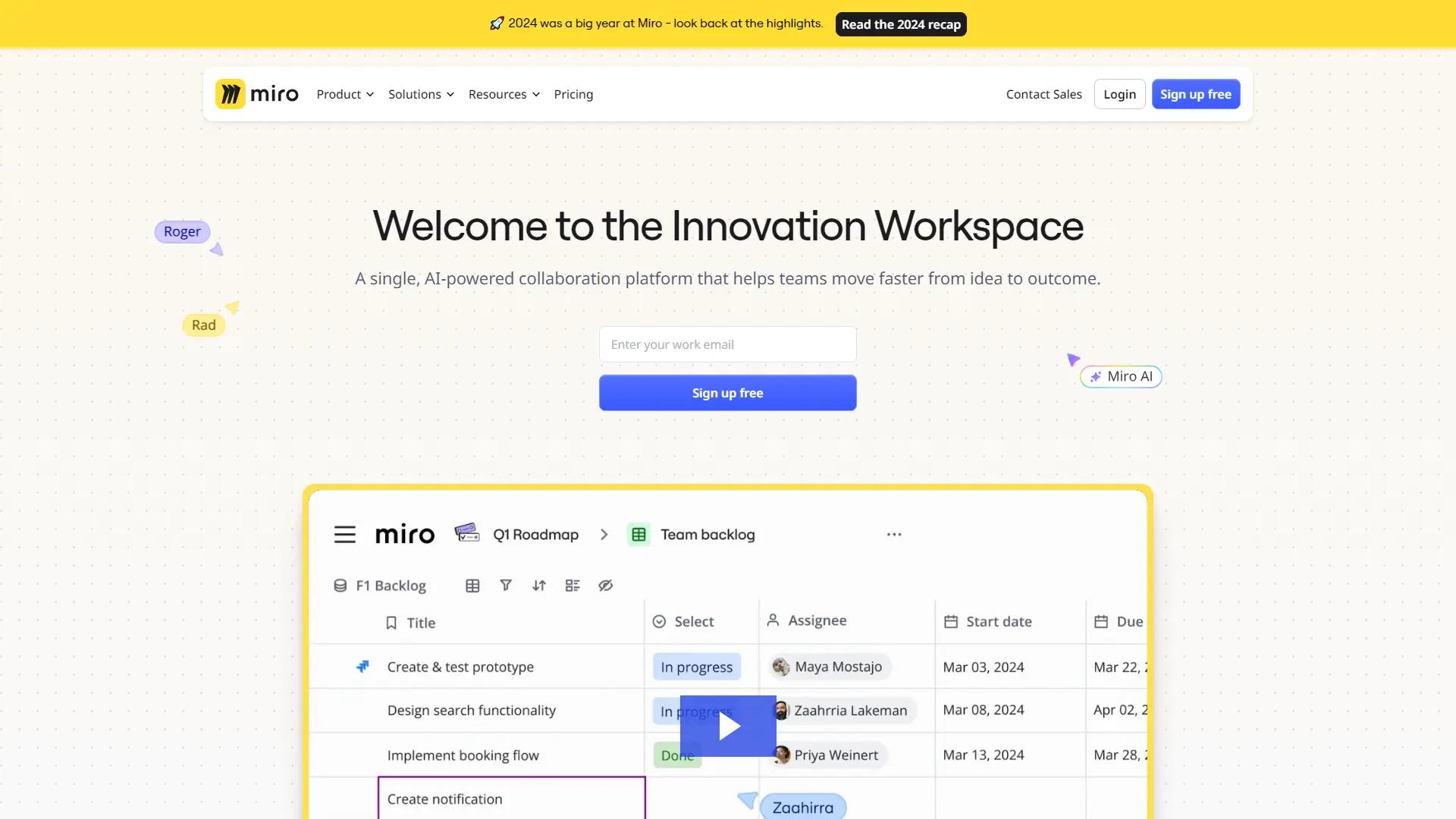Image resolution: width=1456 pixels, height=819 pixels.
Task: Click the Read the 2024 recap button
Action: [900, 24]
